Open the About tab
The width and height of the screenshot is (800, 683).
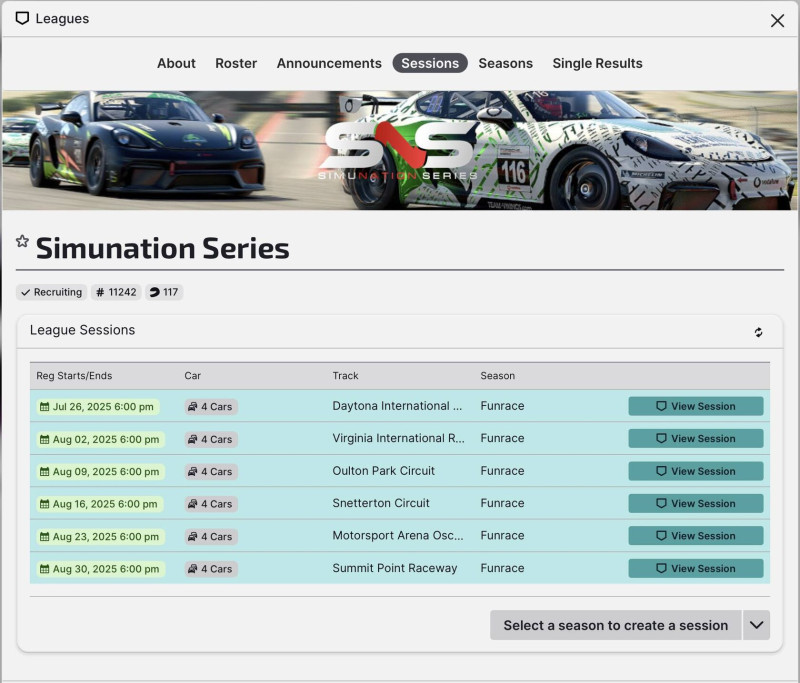[176, 63]
